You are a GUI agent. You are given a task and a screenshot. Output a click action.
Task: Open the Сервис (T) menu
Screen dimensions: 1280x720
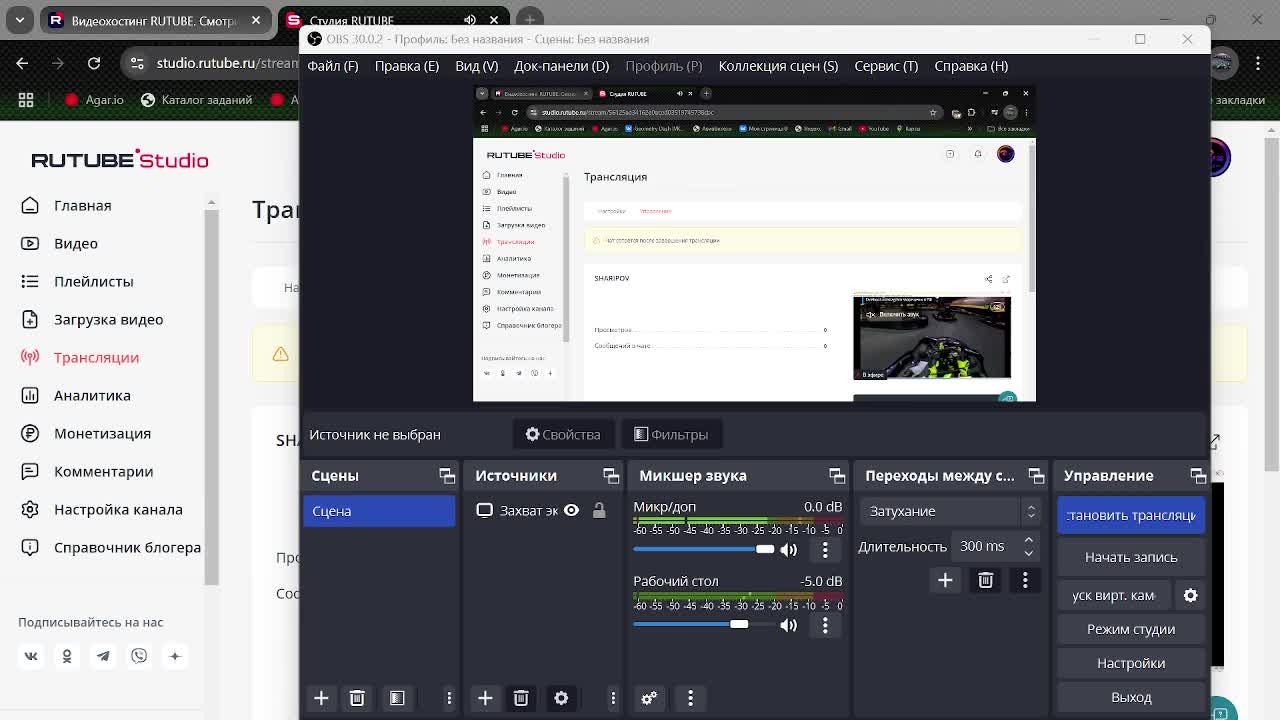[886, 66]
